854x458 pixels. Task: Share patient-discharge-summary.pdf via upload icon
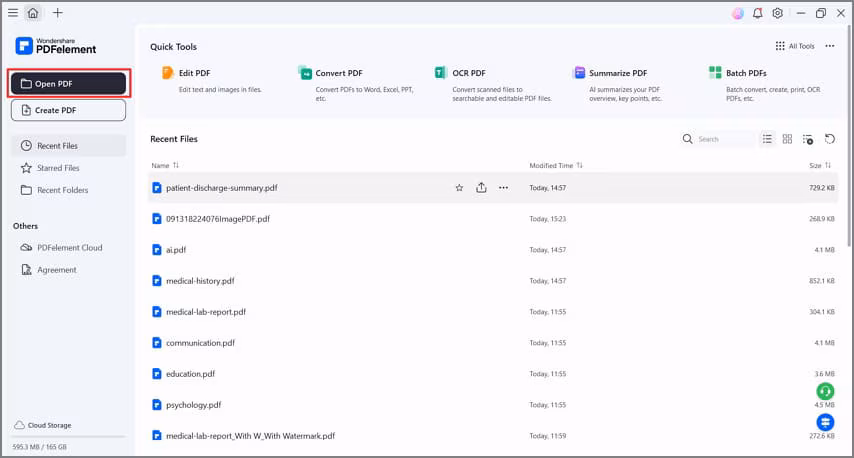(481, 188)
